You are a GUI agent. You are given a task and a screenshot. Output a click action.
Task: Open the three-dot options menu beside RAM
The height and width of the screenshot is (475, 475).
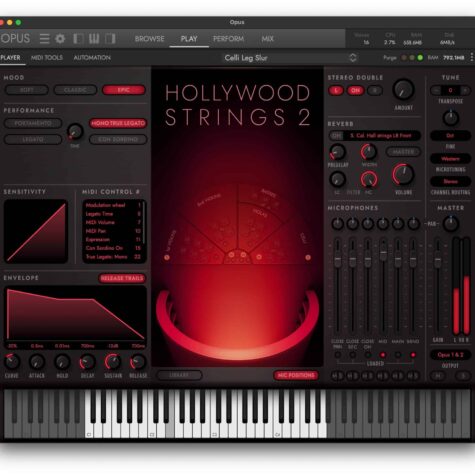(472, 57)
